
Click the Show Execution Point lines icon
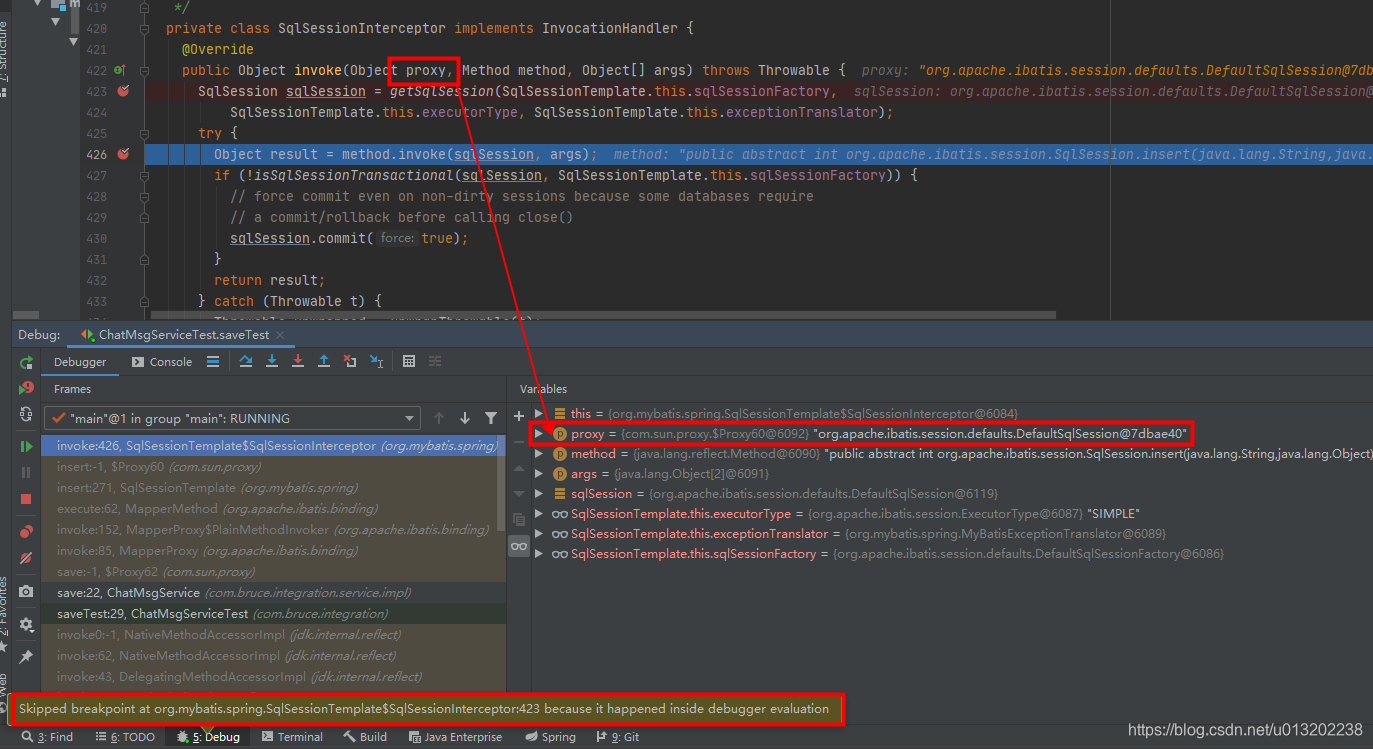point(212,361)
